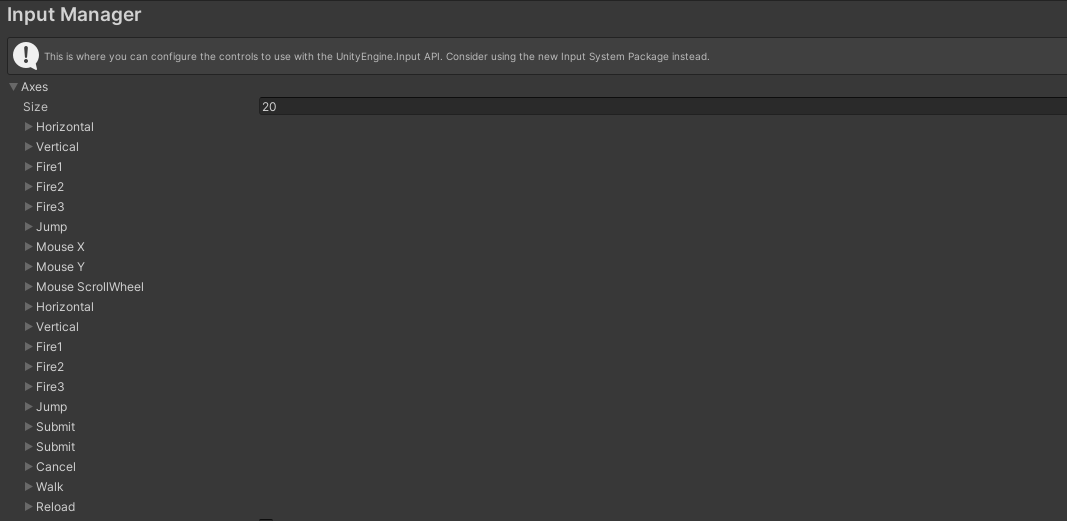The image size is (1067, 521).
Task: Expand the Fire3 axis listed below Mouse ScrollWheel
Action: click(x=29, y=386)
